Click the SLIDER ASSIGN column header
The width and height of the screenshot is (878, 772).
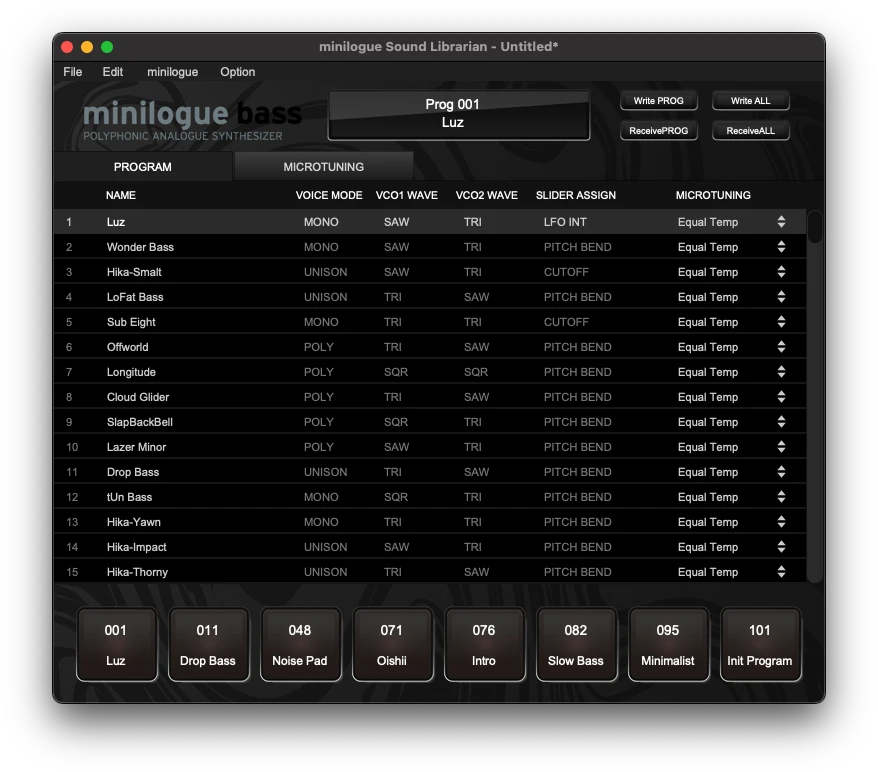coord(576,195)
